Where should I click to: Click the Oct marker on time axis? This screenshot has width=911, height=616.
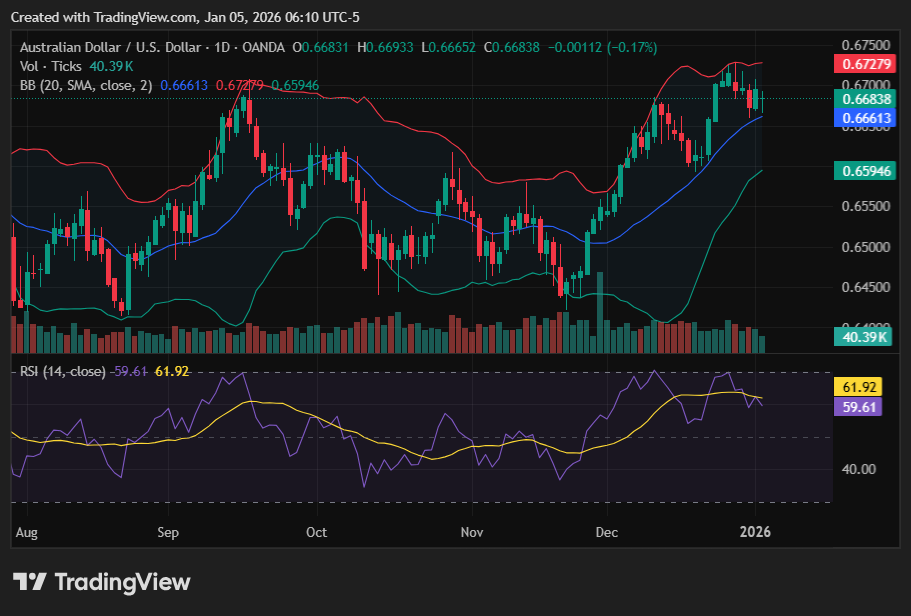pyautogui.click(x=317, y=532)
